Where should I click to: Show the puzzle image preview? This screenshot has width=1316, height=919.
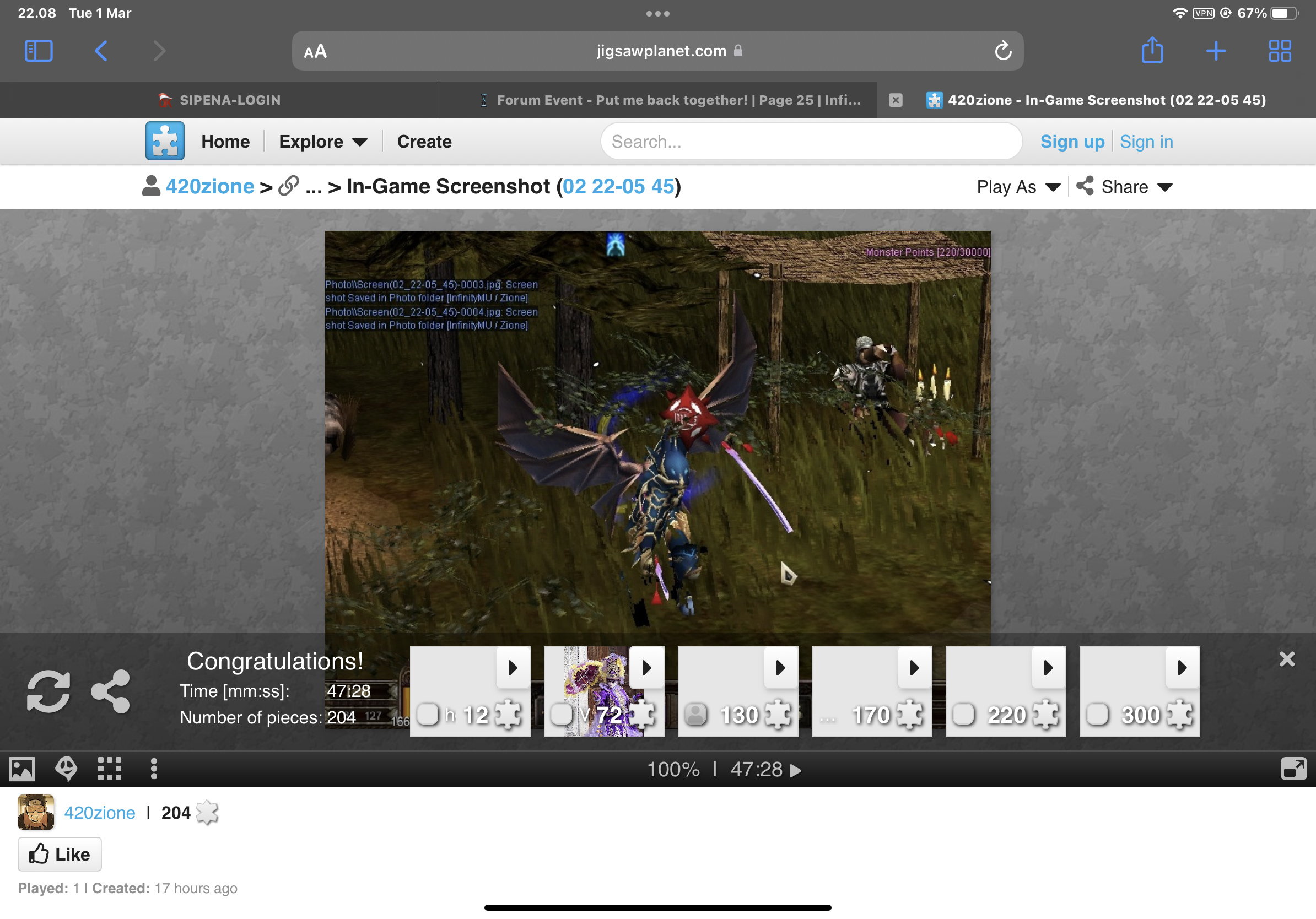point(22,769)
